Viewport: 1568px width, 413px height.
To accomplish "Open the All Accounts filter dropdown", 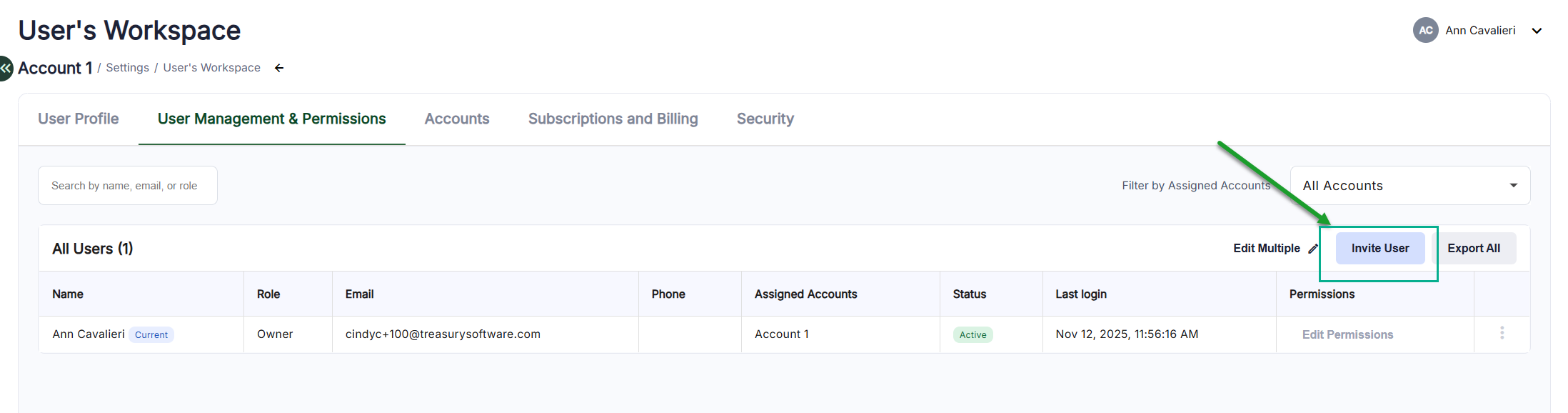I will pyautogui.click(x=1409, y=186).
